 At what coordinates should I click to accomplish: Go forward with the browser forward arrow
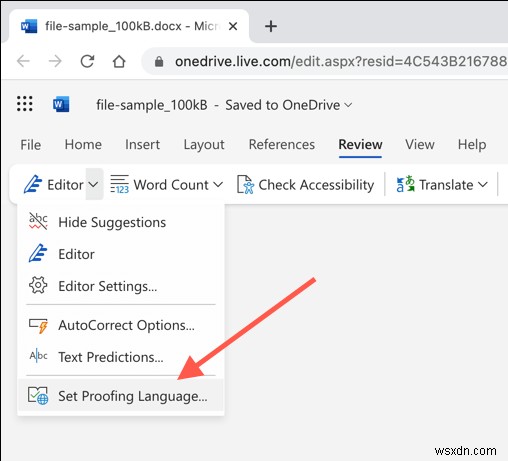55,61
